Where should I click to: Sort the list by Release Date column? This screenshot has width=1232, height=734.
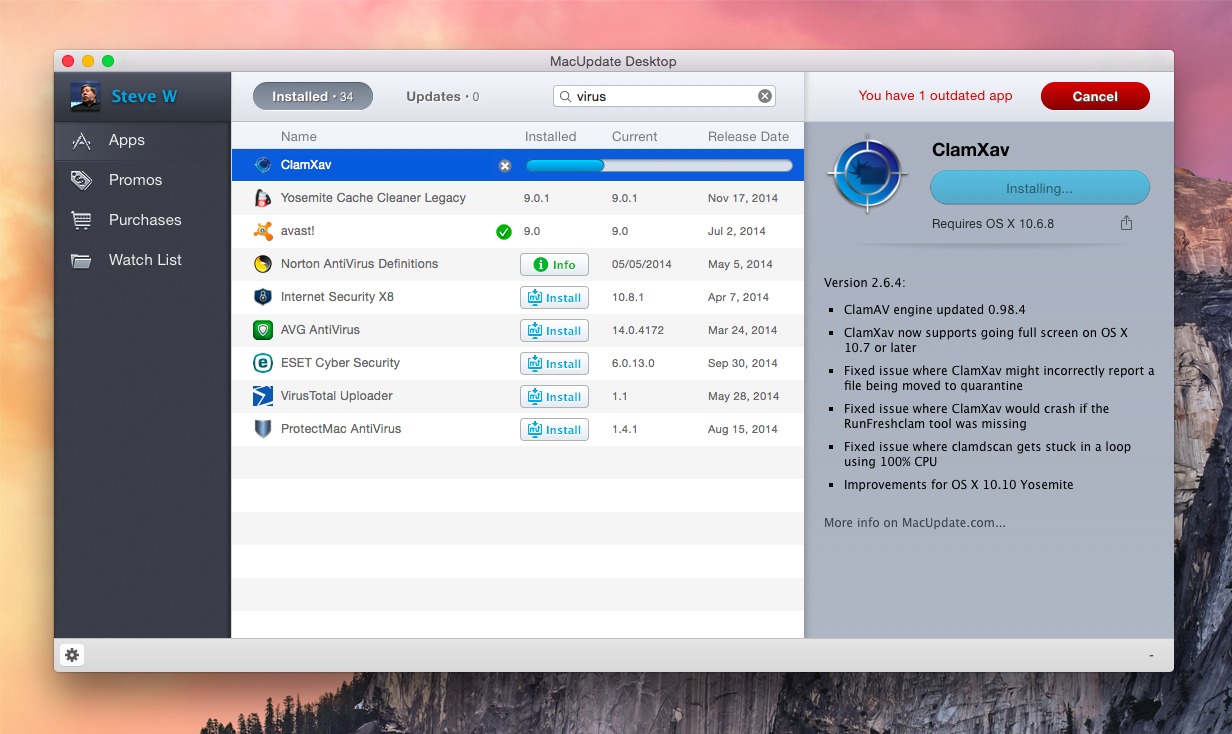(749, 136)
